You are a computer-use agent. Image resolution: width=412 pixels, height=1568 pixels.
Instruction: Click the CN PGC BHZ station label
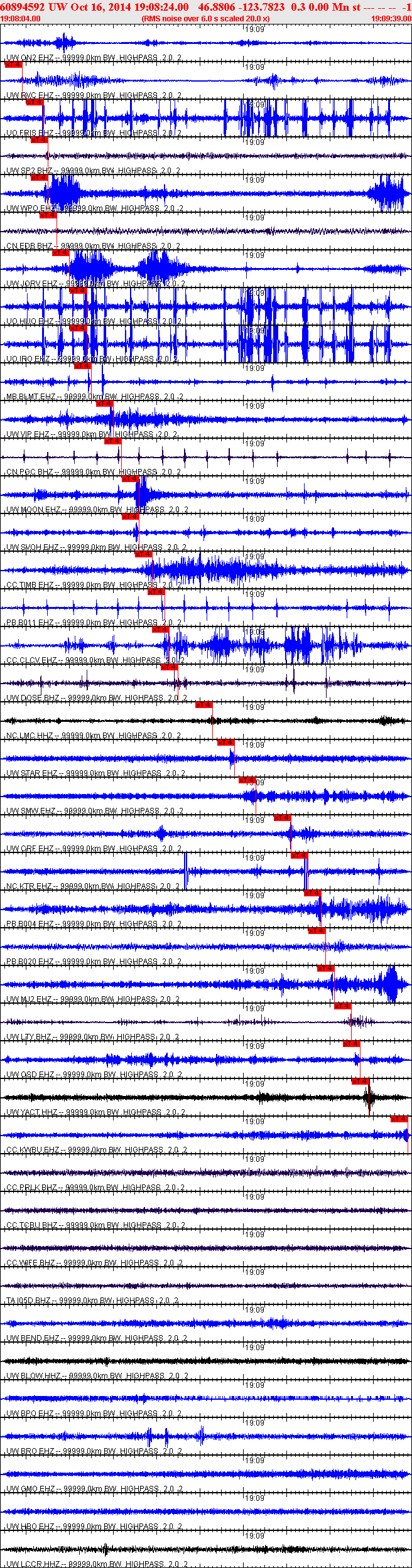click(x=30, y=472)
